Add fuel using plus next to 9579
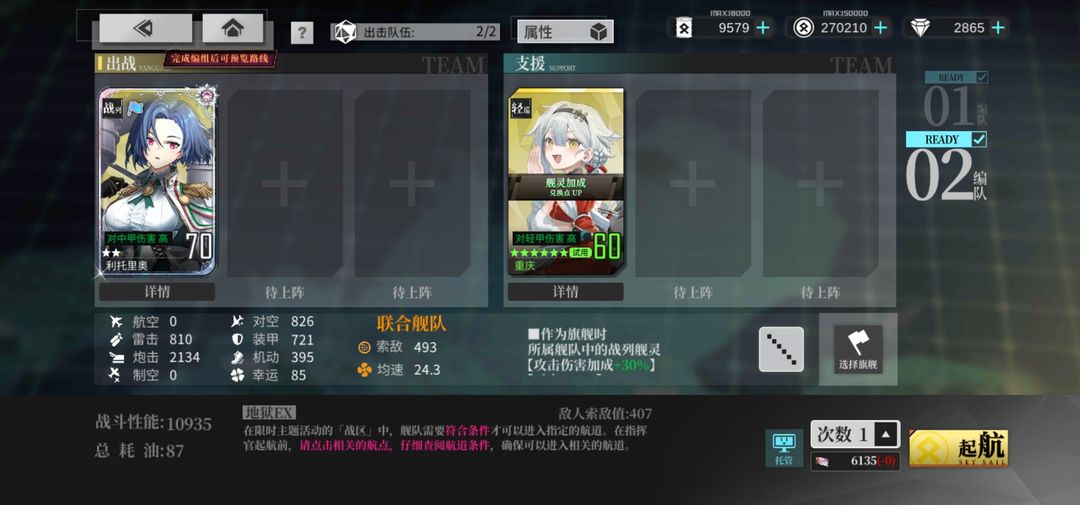 [762, 28]
